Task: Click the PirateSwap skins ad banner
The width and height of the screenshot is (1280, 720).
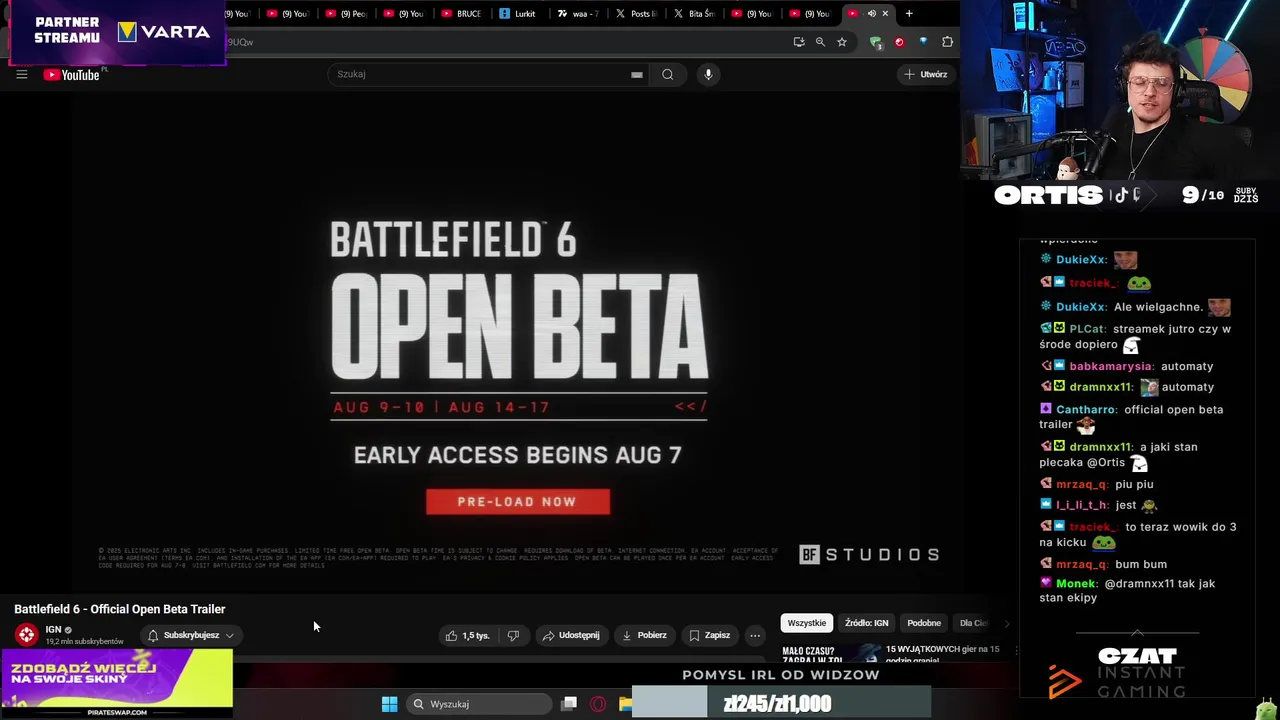Action: [x=117, y=683]
